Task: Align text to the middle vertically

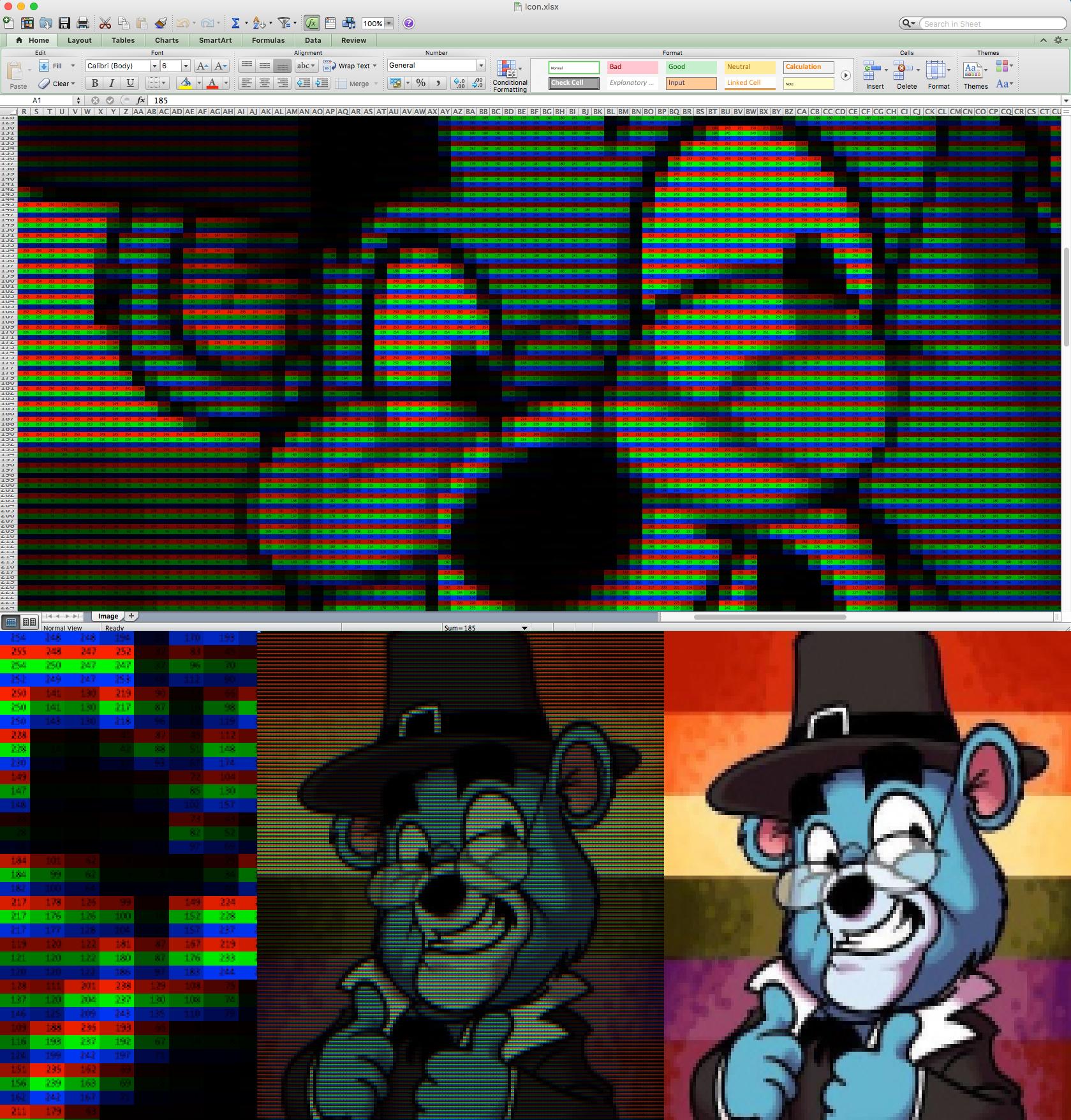Action: click(x=264, y=66)
